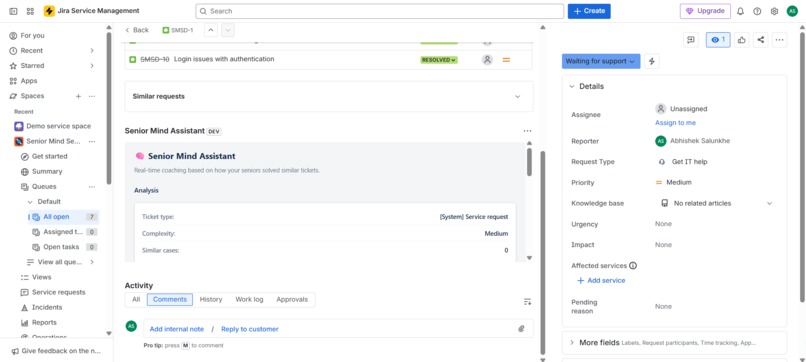The width and height of the screenshot is (806, 362).
Task: Click the activity sort order icon
Action: 527,302
